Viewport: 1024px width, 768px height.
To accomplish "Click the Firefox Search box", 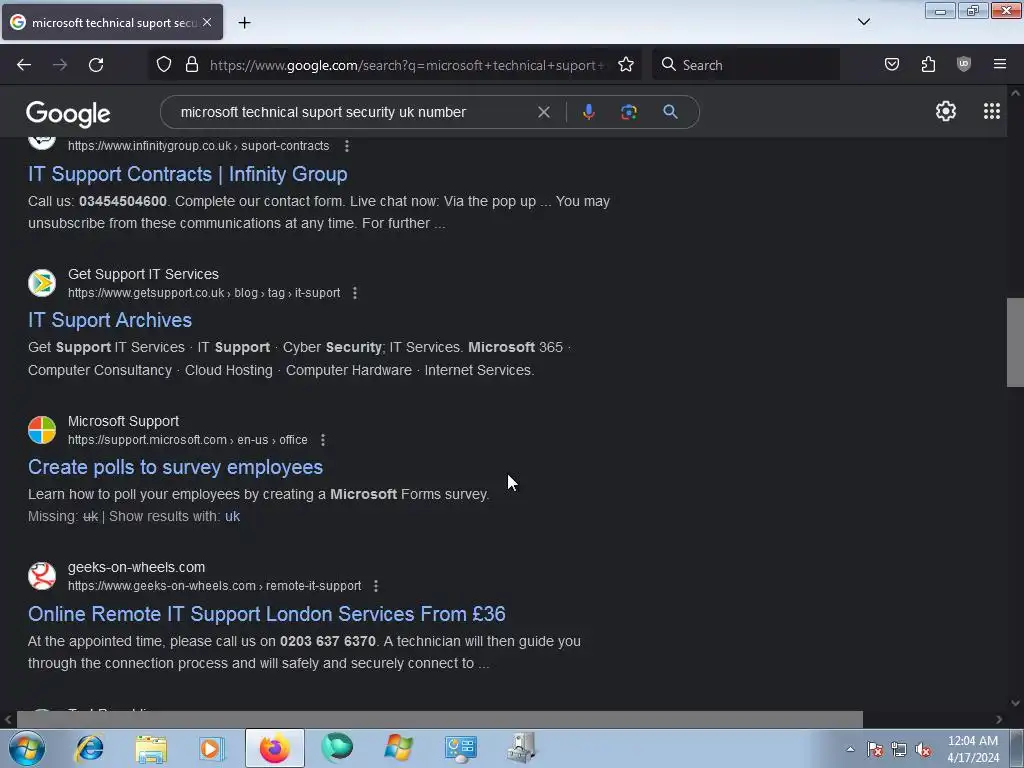I will pos(746,65).
